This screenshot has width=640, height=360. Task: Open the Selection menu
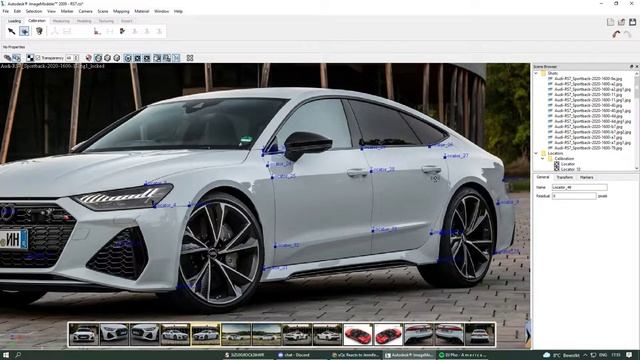pos(34,11)
